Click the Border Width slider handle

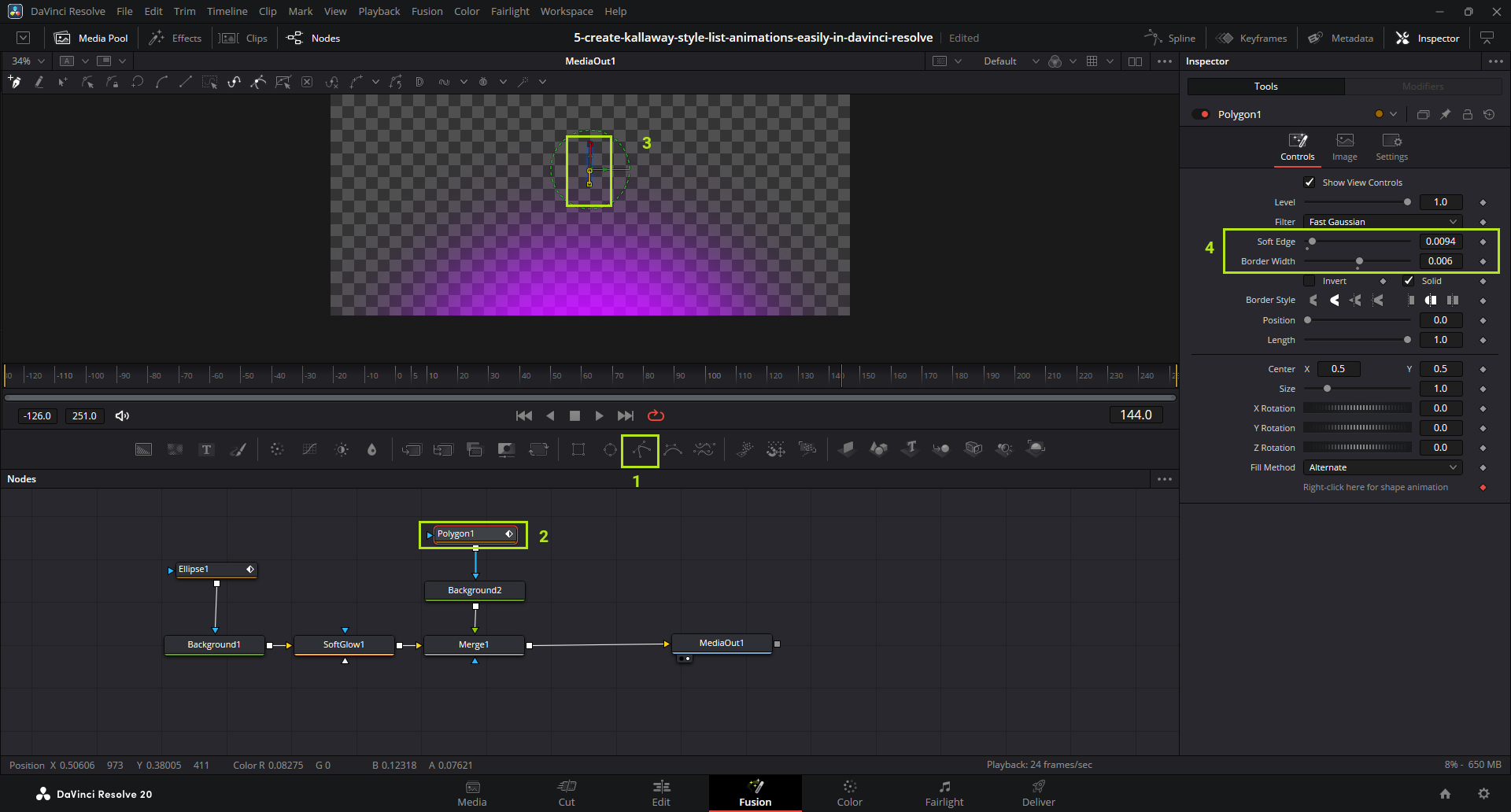click(x=1359, y=261)
